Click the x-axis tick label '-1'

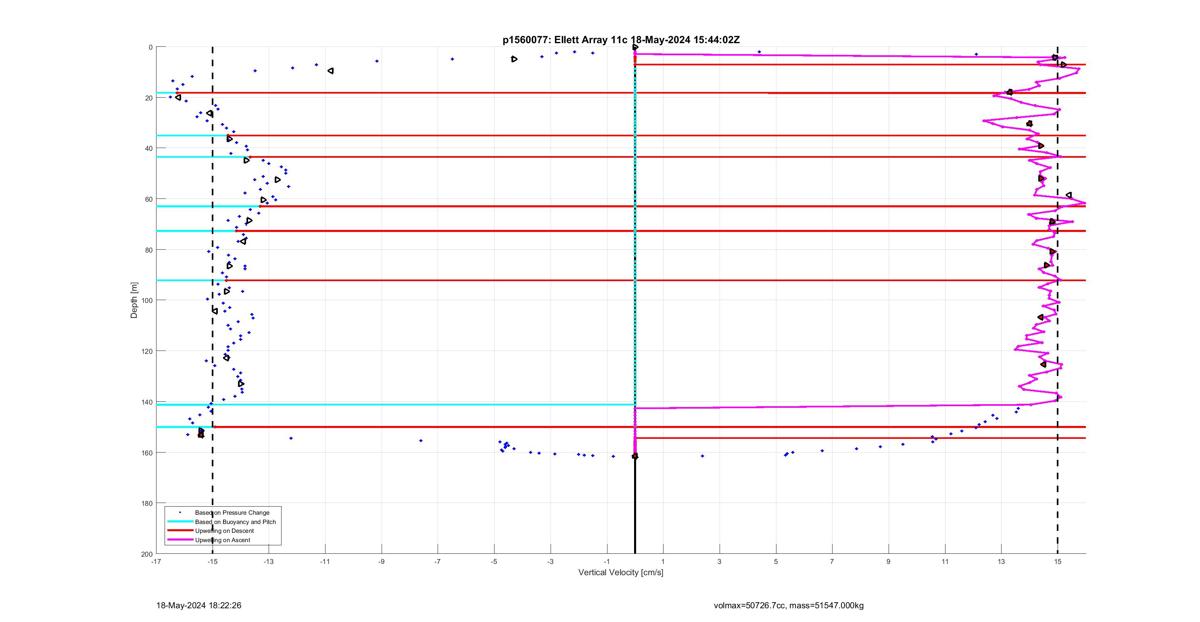click(606, 562)
